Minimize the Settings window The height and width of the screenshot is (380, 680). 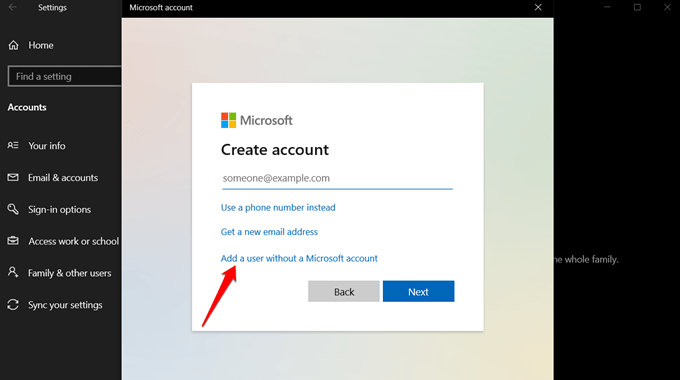tap(607, 7)
